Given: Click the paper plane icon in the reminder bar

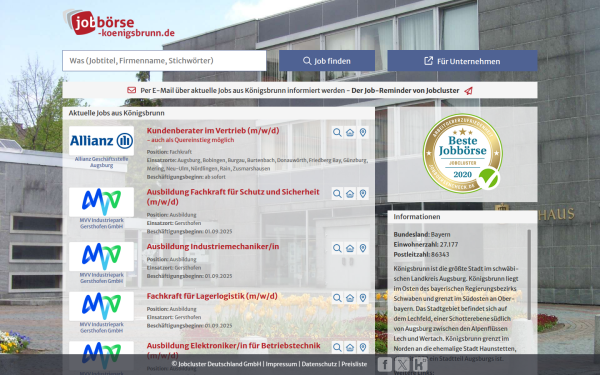Looking at the screenshot, I should [x=468, y=91].
